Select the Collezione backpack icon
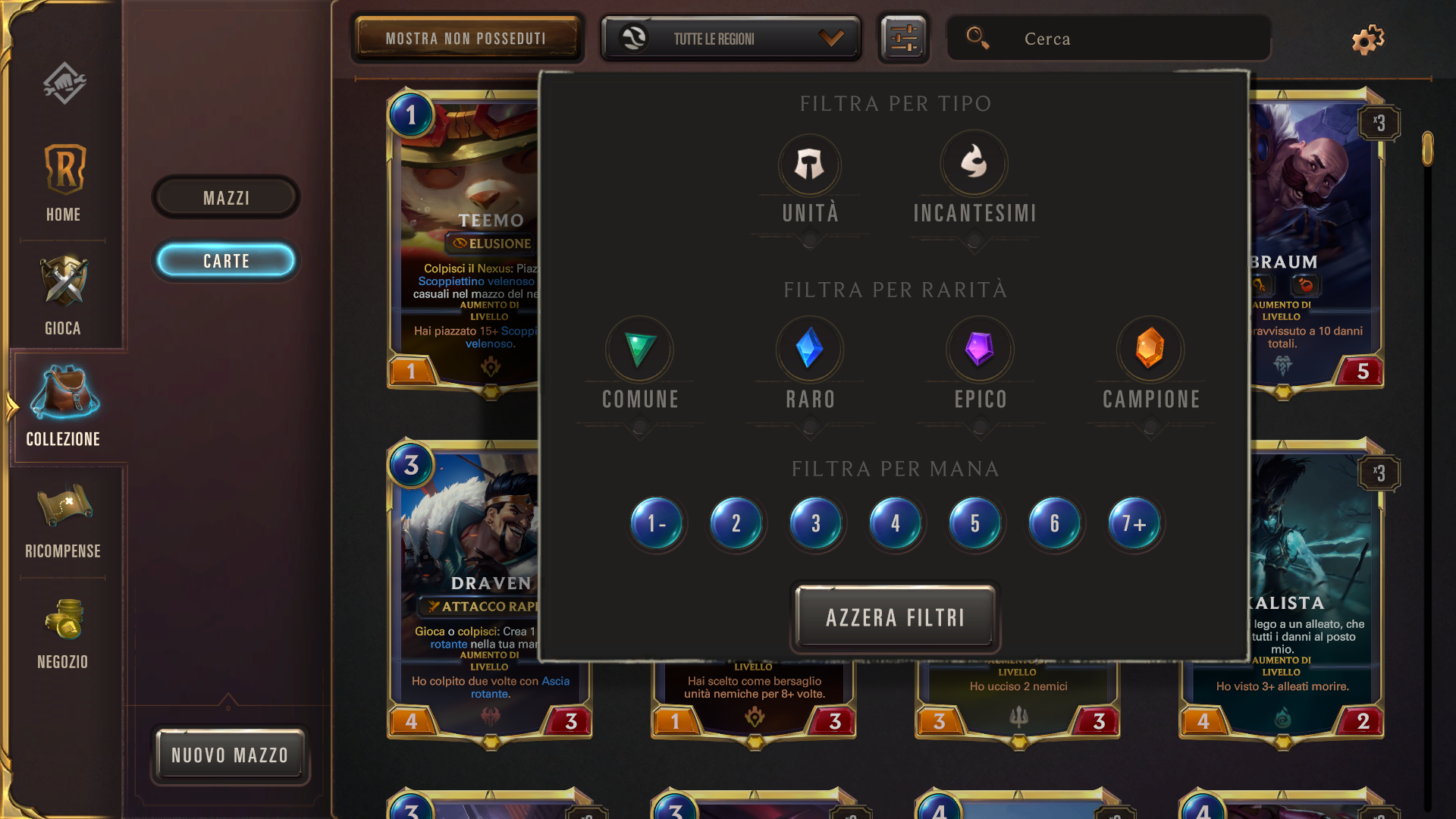The image size is (1456, 819). pyautogui.click(x=64, y=406)
